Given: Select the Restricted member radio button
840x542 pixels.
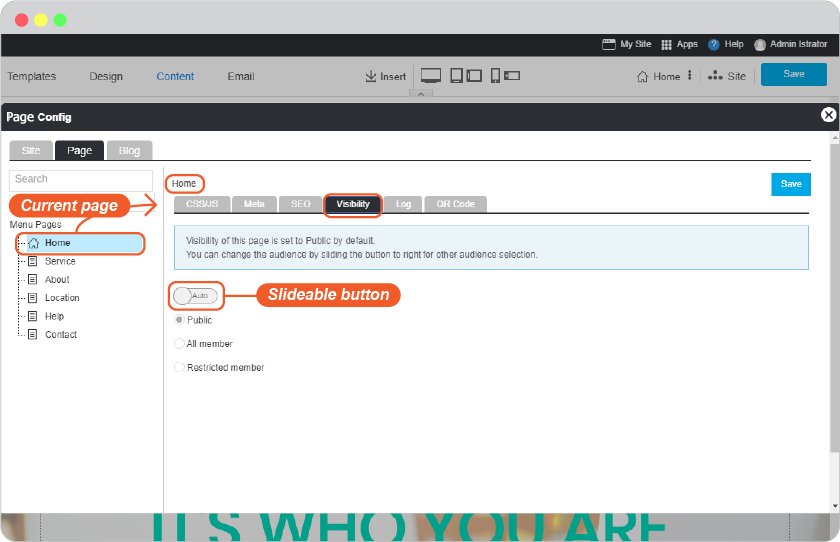Looking at the screenshot, I should click(x=179, y=367).
